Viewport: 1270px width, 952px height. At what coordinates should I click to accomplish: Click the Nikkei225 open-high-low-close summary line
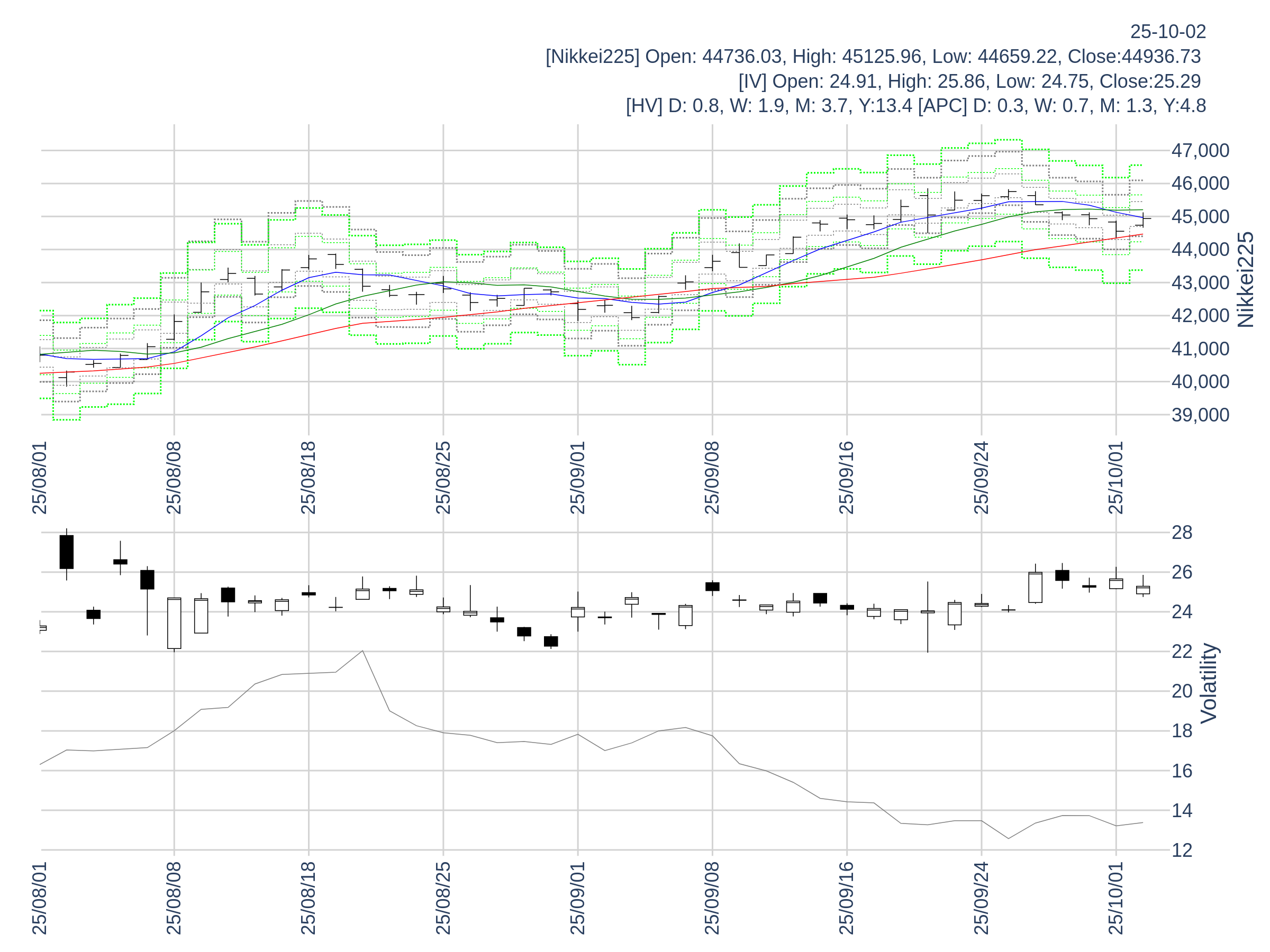[873, 56]
